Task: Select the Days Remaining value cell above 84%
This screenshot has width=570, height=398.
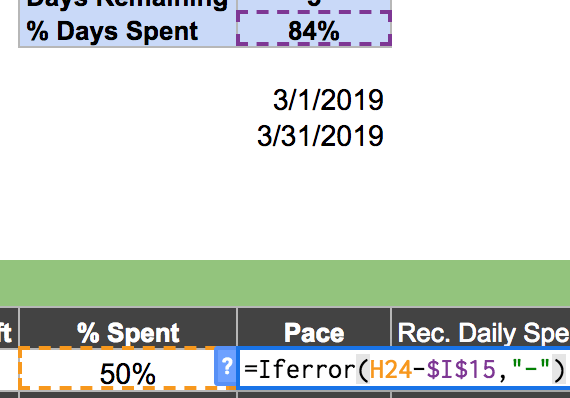Action: pos(314,4)
